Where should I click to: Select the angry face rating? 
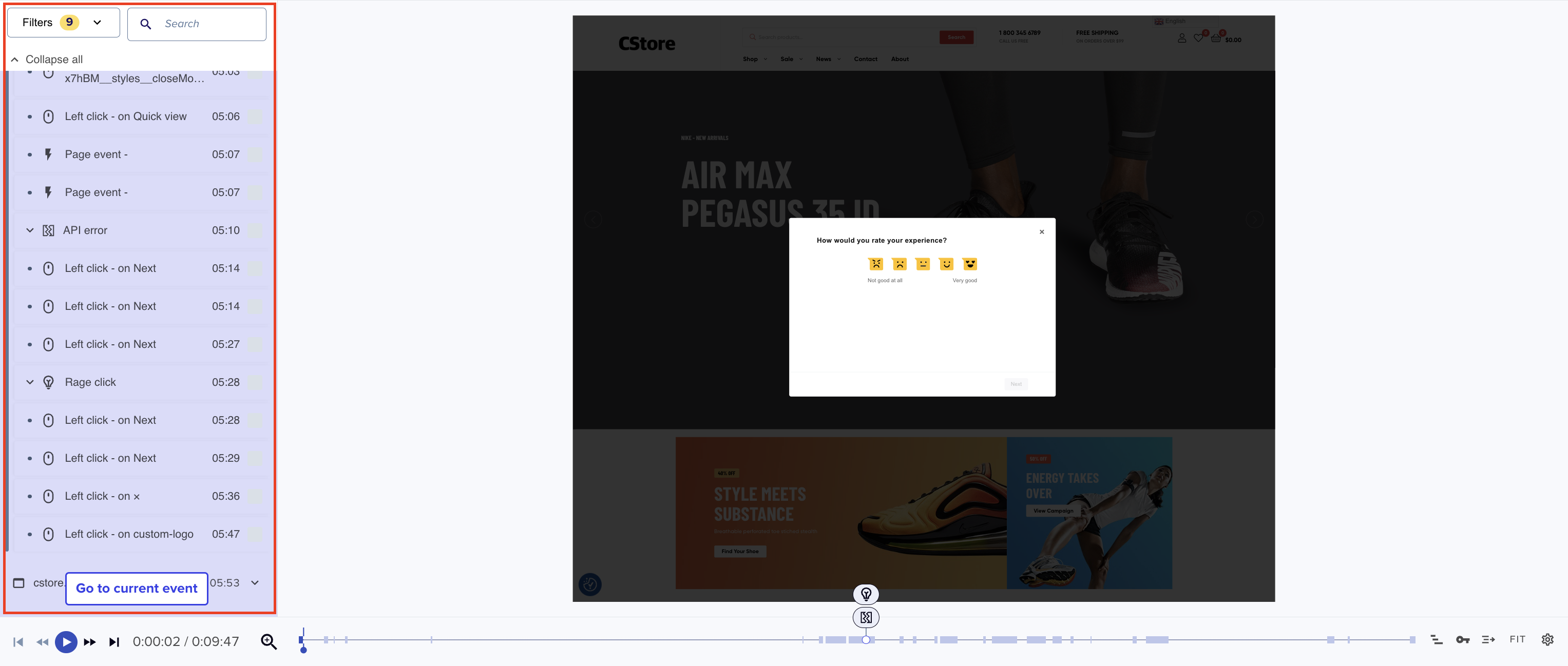(876, 264)
